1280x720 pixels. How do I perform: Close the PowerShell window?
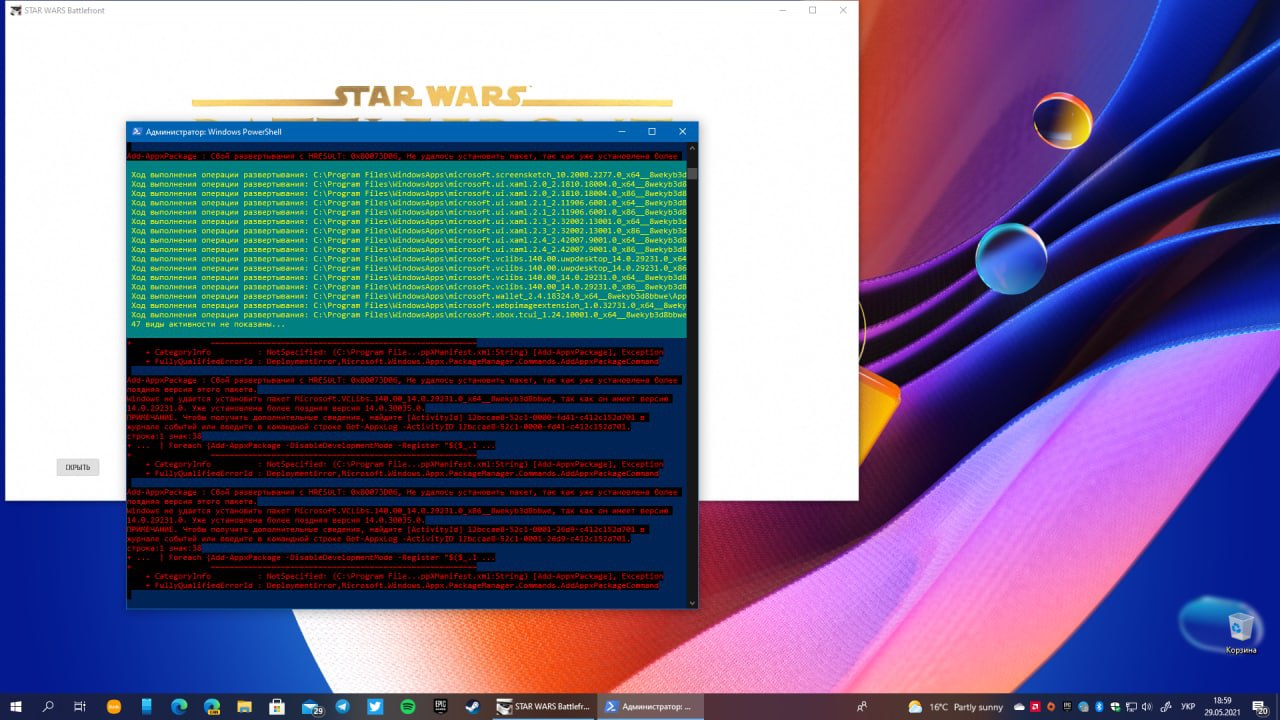[x=683, y=131]
